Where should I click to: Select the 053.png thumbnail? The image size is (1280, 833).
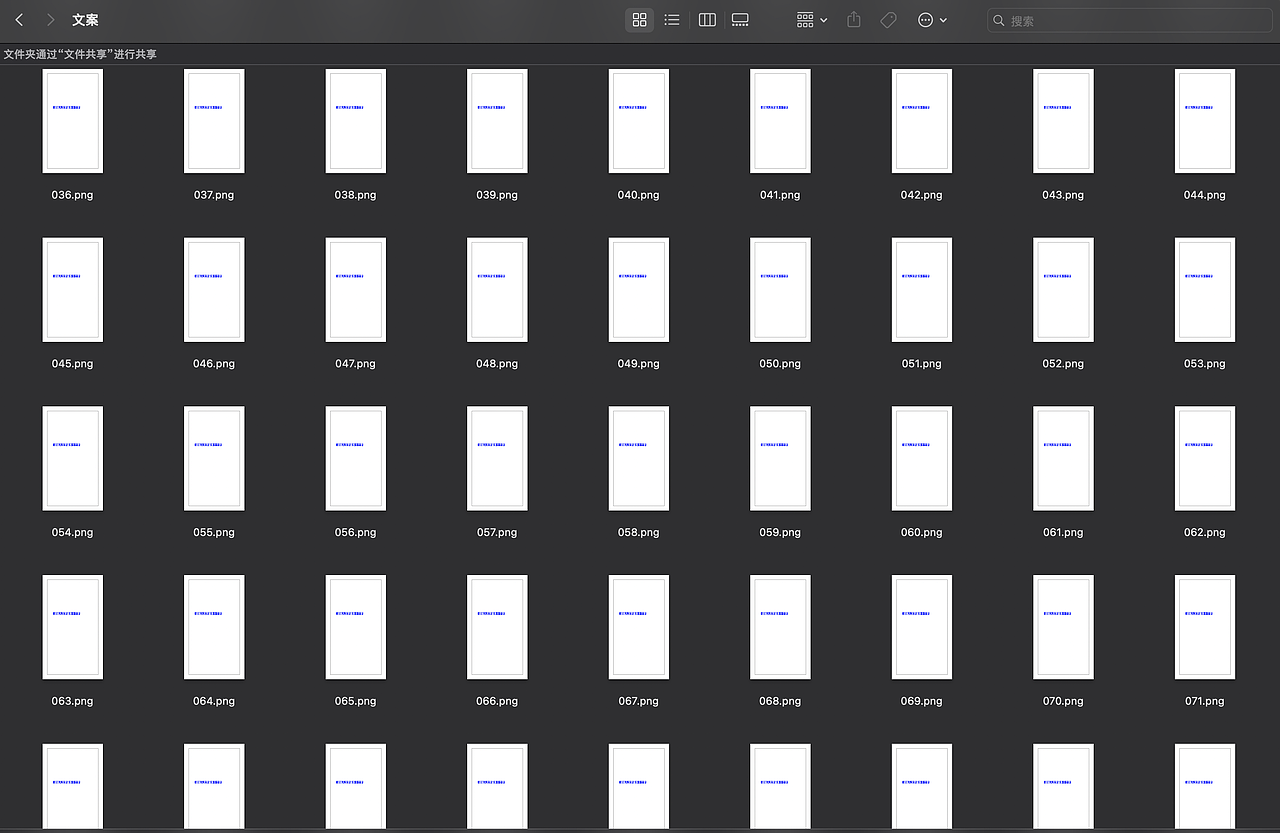point(1204,290)
